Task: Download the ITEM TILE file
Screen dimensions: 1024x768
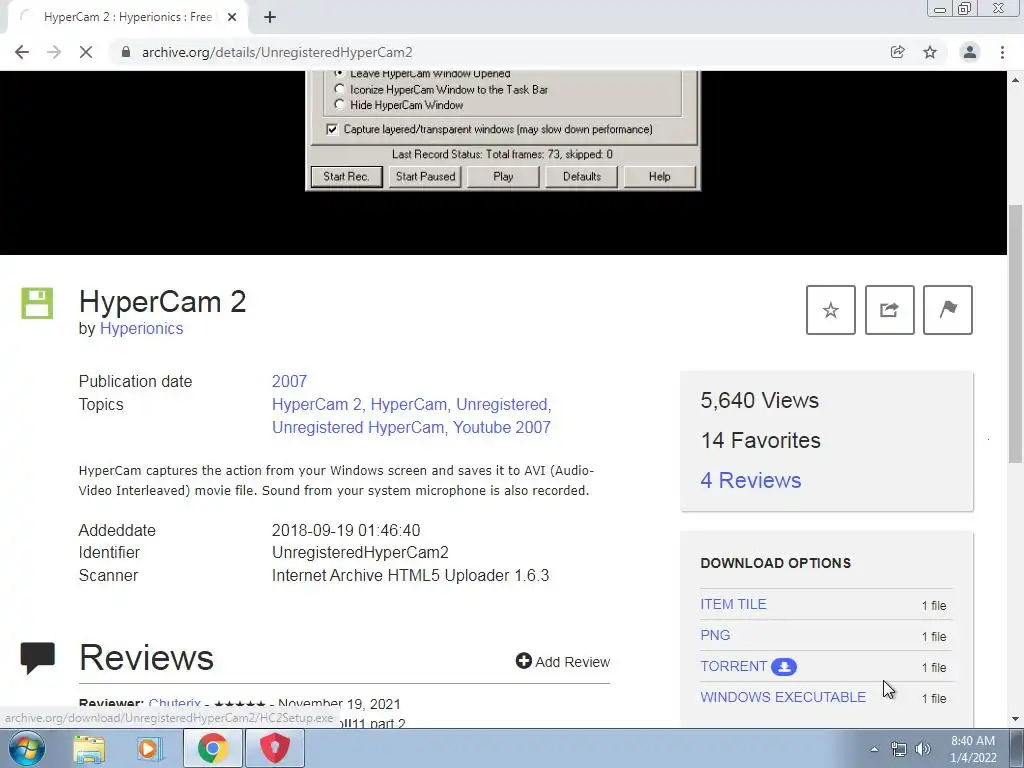Action: coord(733,604)
